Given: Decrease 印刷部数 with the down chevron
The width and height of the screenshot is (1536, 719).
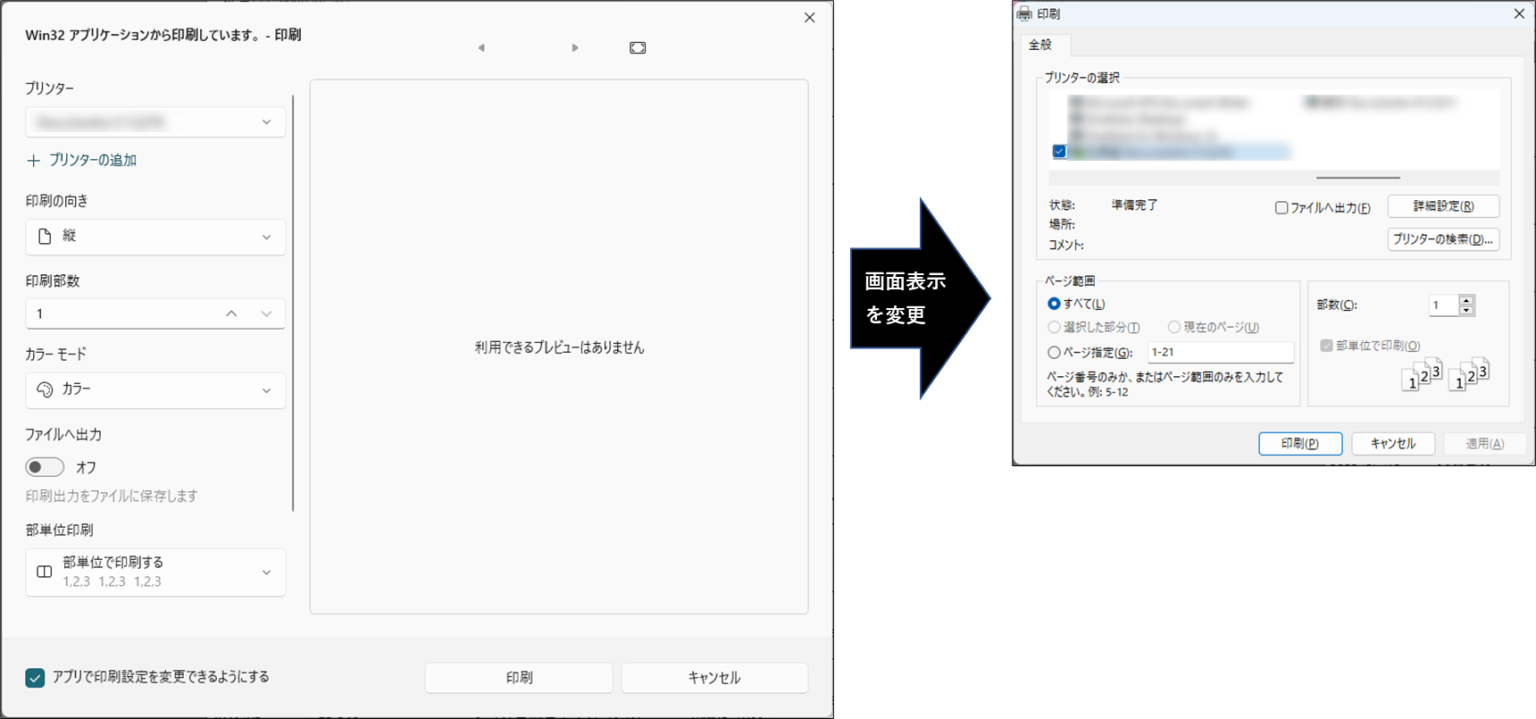Looking at the screenshot, I should (266, 314).
